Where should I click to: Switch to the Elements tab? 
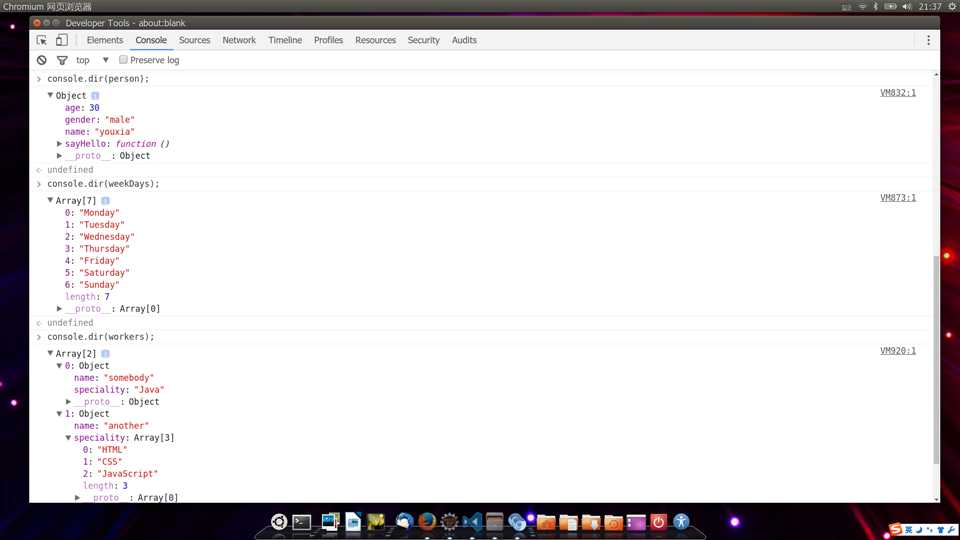coord(105,40)
